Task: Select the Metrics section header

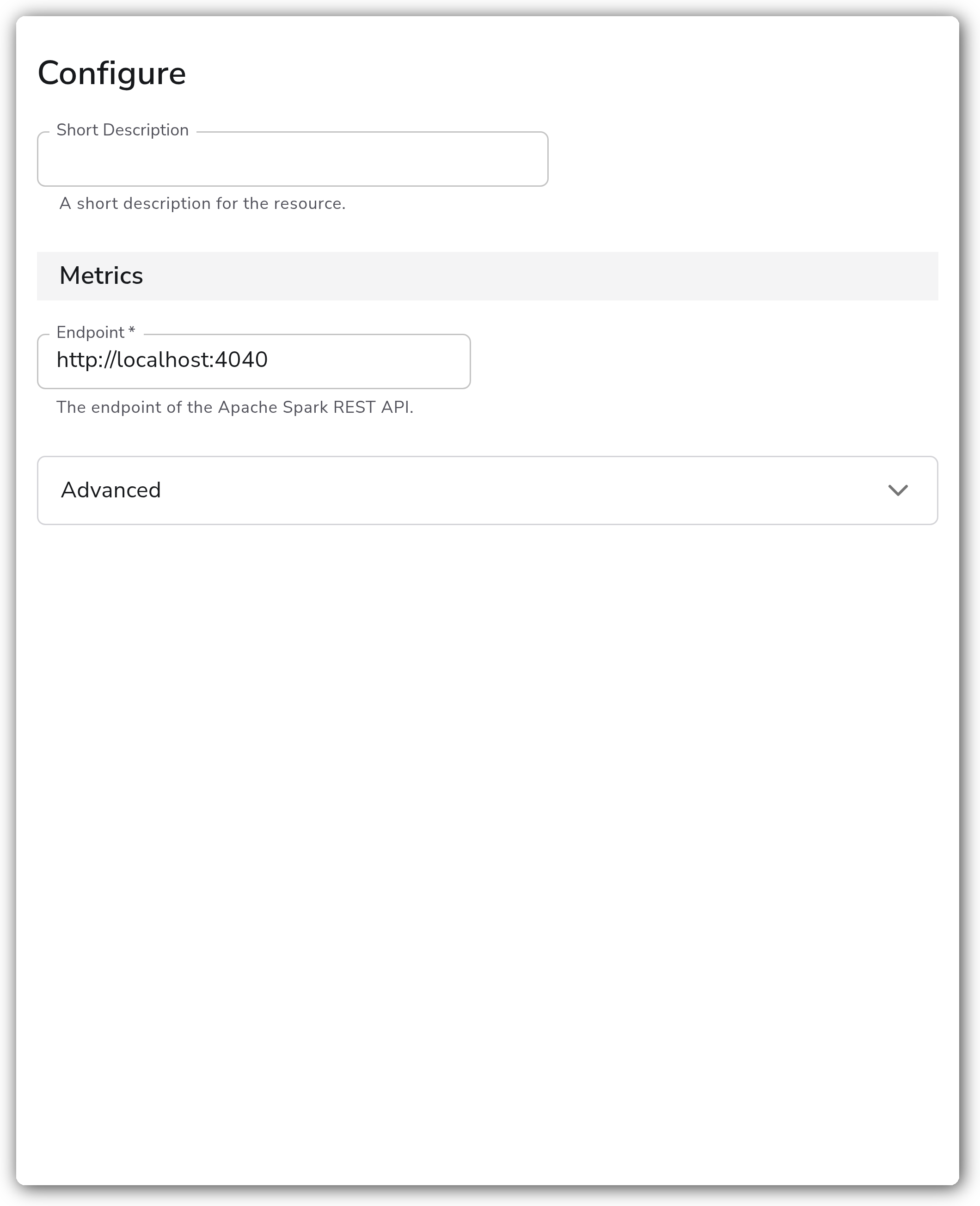Action: pyautogui.click(x=487, y=276)
